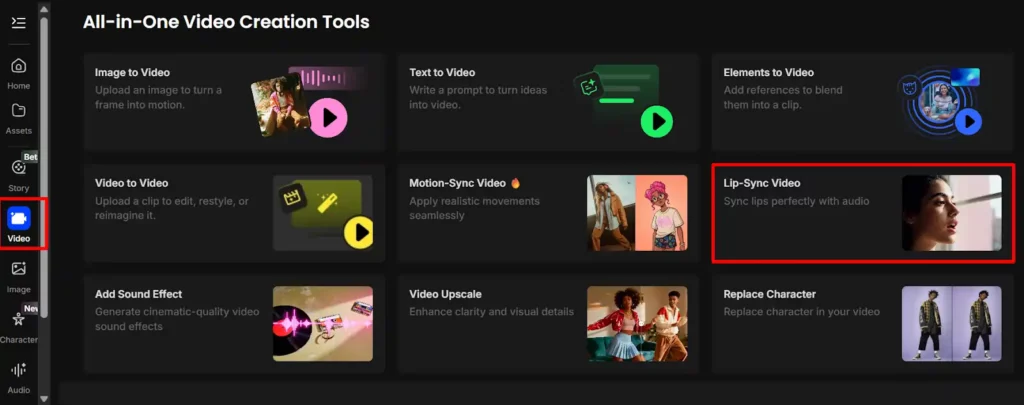The image size is (1024, 405).
Task: Click 'Apply realistic movements seamlessly' description
Action: (x=474, y=208)
